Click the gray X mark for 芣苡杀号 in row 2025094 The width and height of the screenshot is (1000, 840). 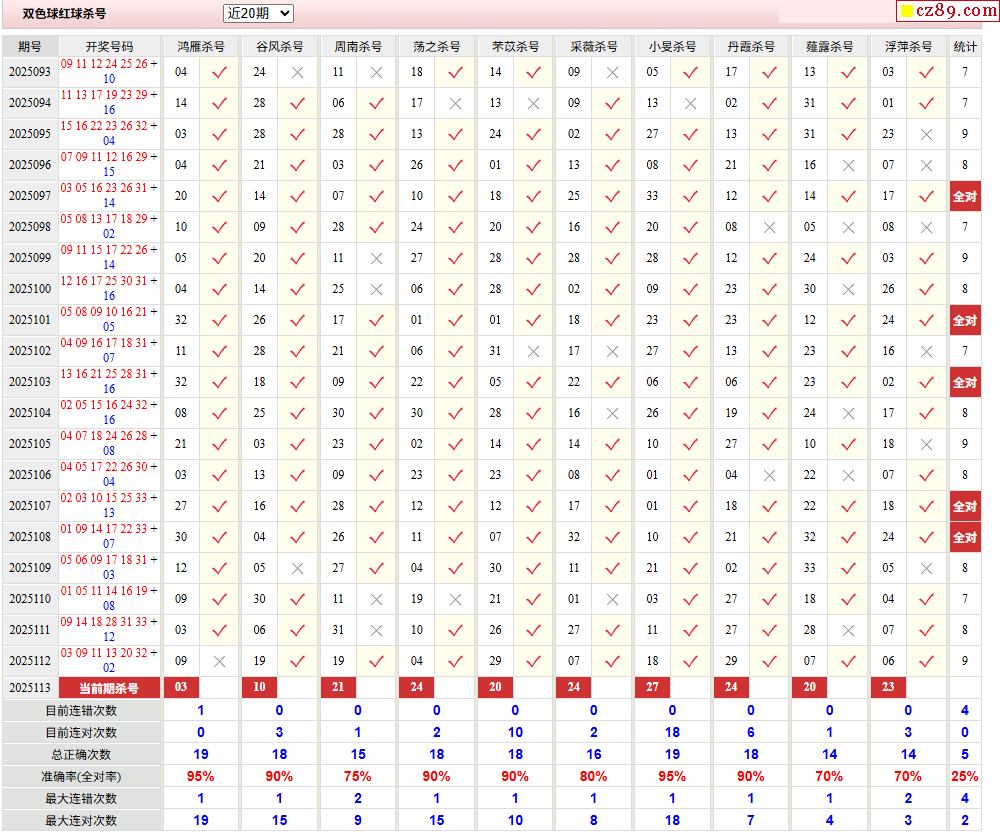click(533, 103)
